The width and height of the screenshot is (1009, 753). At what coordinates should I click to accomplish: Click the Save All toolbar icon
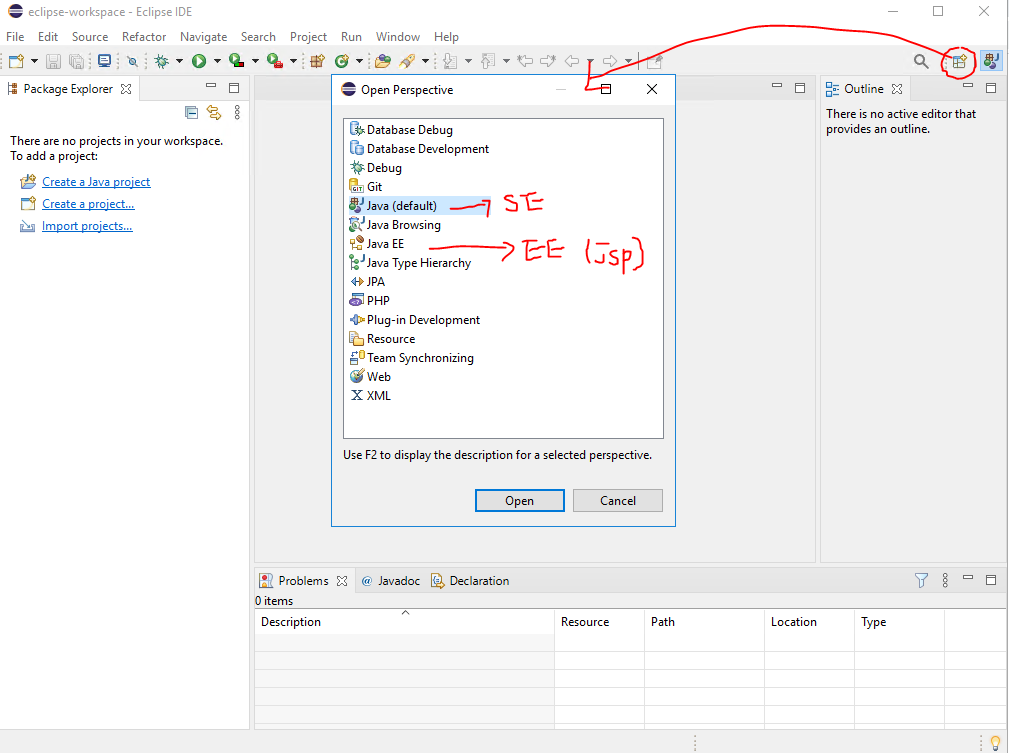(x=77, y=61)
